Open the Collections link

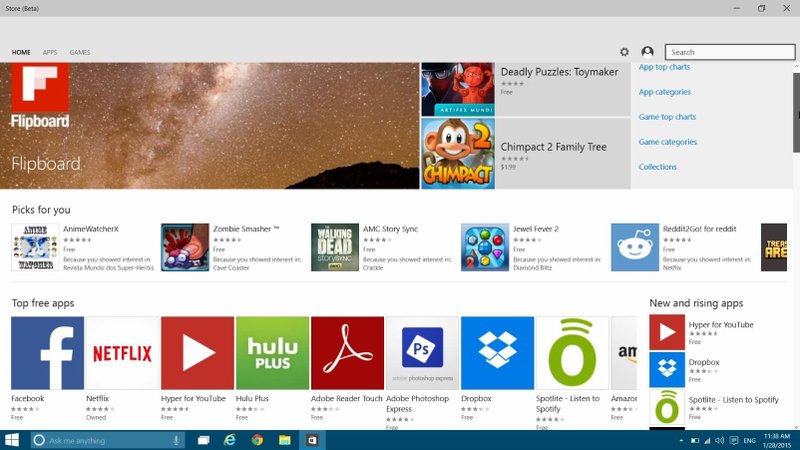658,167
